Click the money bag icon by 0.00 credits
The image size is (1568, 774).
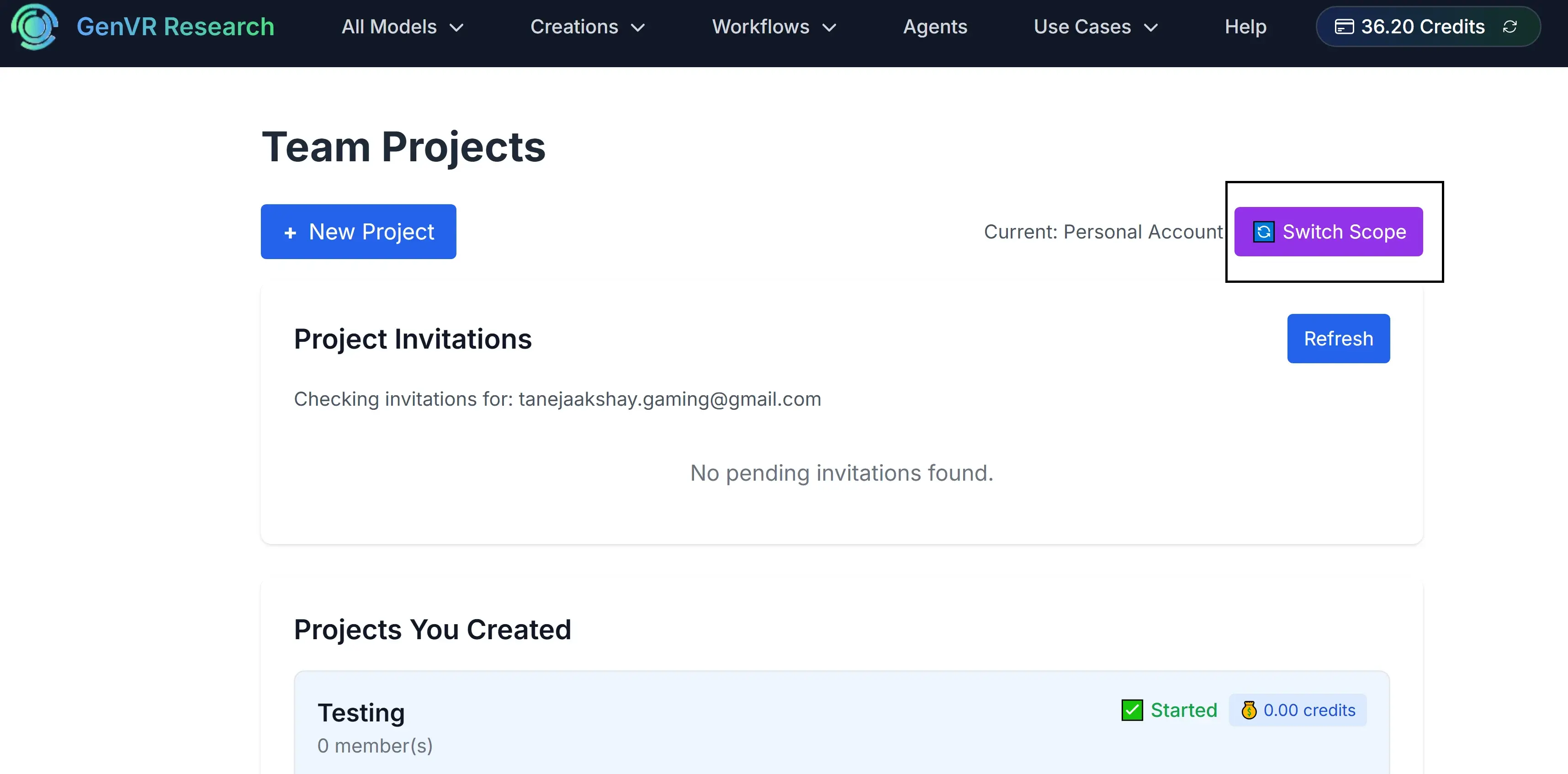[1249, 710]
